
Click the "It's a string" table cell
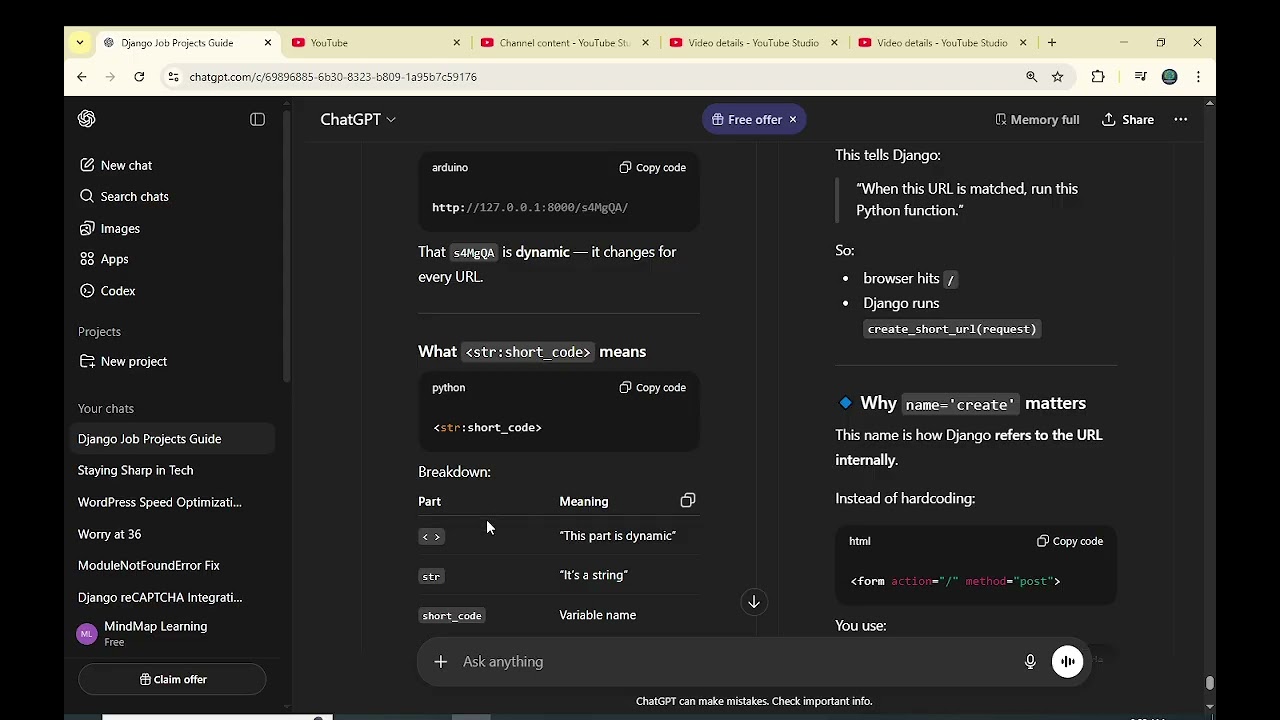pyautogui.click(x=594, y=575)
